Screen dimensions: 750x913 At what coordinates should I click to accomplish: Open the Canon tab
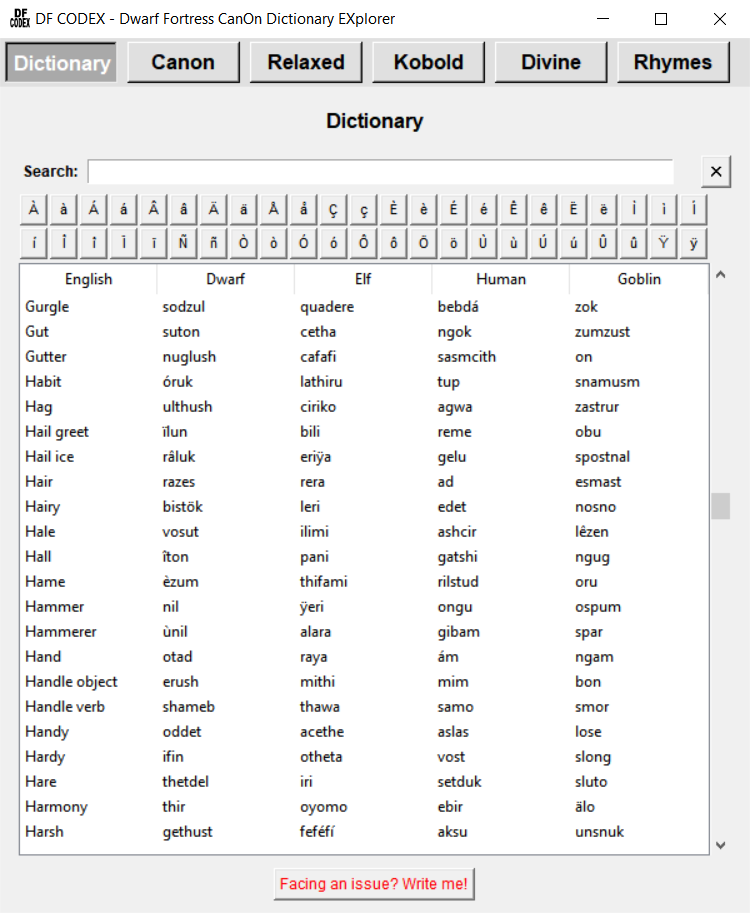(183, 62)
